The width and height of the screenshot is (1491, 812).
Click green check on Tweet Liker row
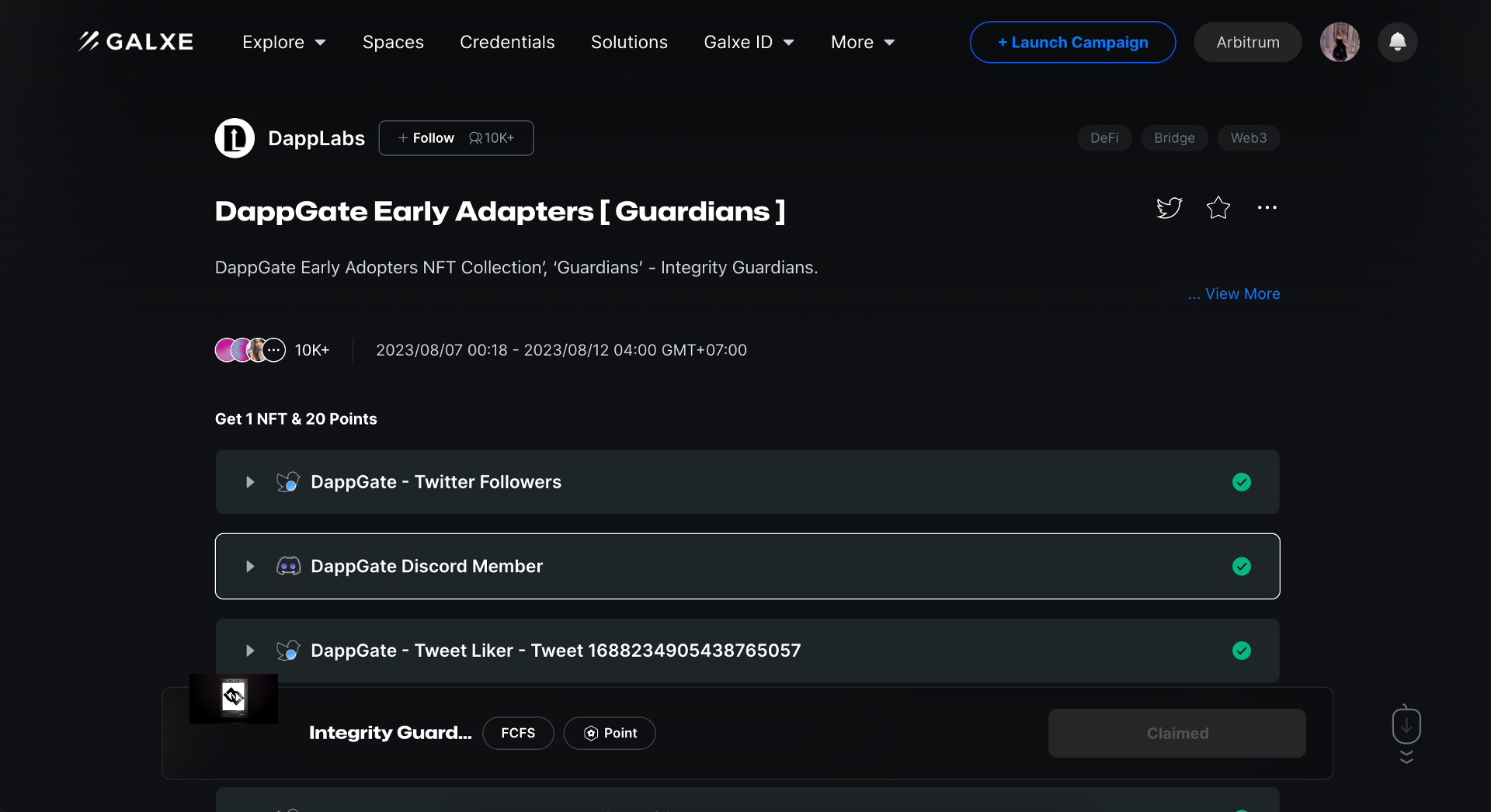(1242, 651)
